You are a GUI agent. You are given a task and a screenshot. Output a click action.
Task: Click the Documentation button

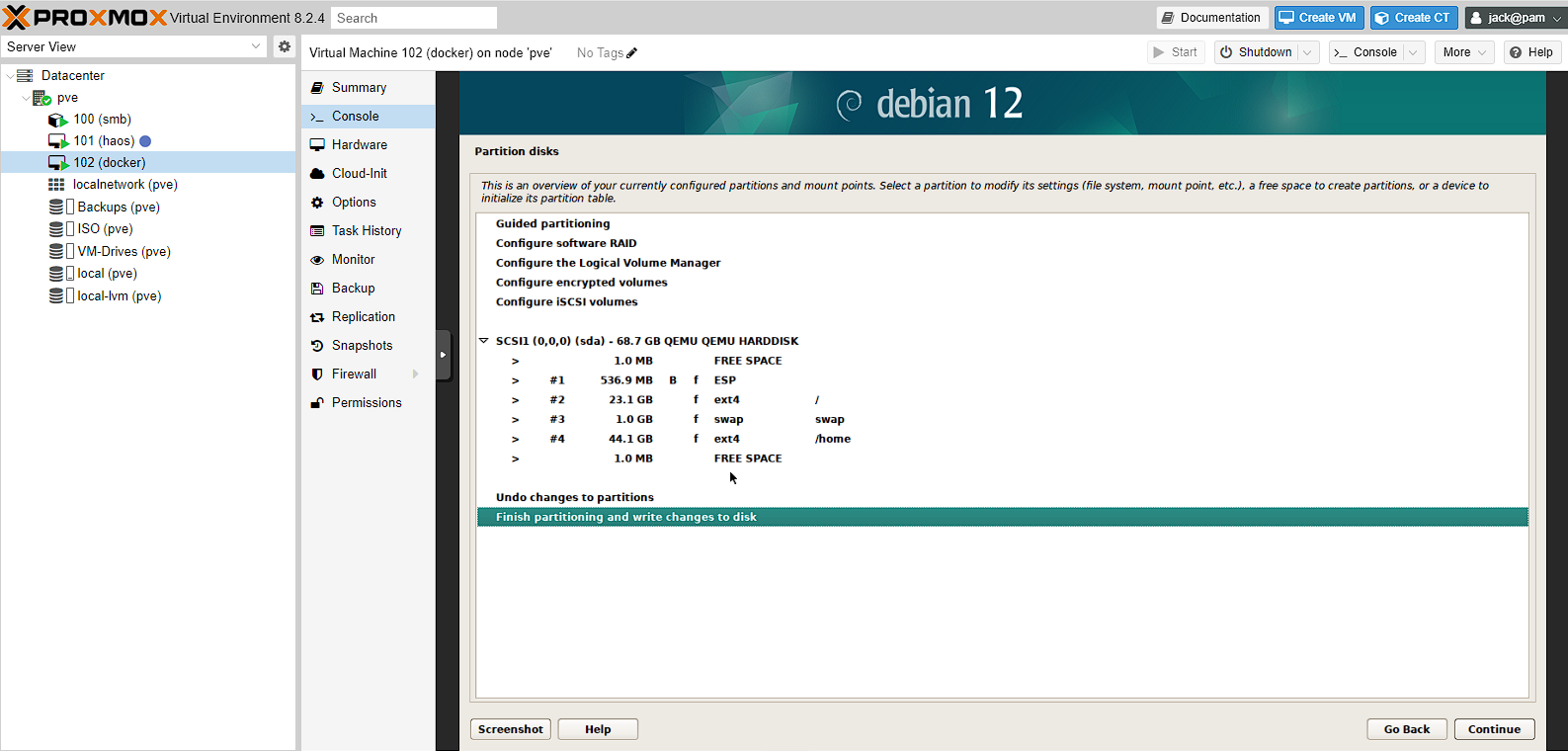[x=1211, y=18]
